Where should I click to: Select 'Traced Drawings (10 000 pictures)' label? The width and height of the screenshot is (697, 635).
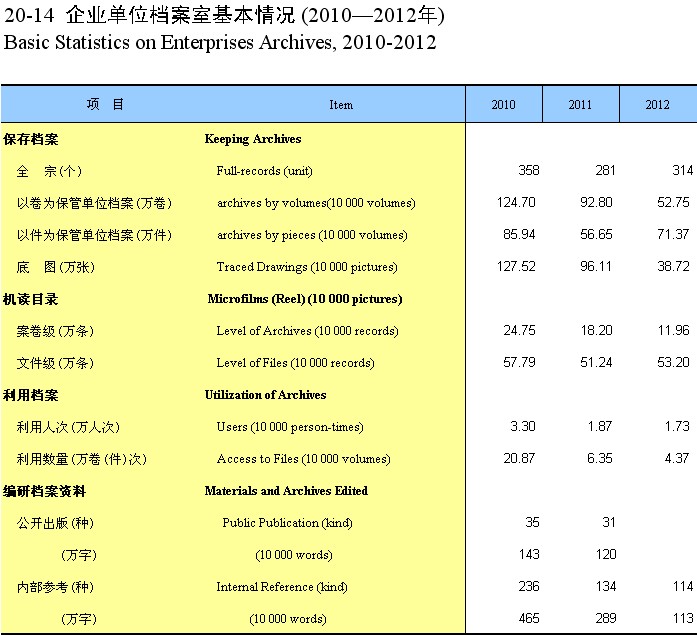307,267
